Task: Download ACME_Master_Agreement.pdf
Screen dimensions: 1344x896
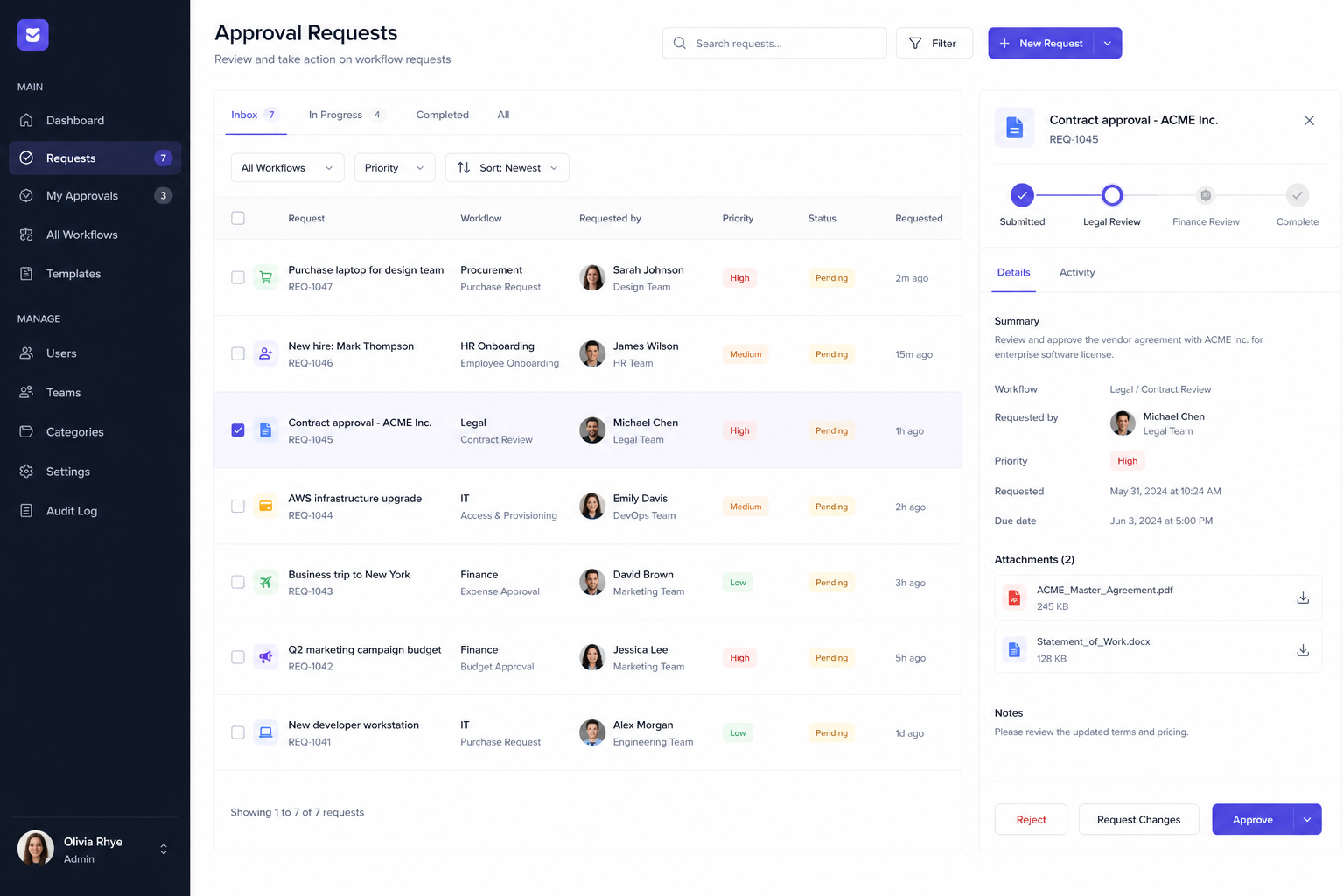Action: click(x=1303, y=598)
